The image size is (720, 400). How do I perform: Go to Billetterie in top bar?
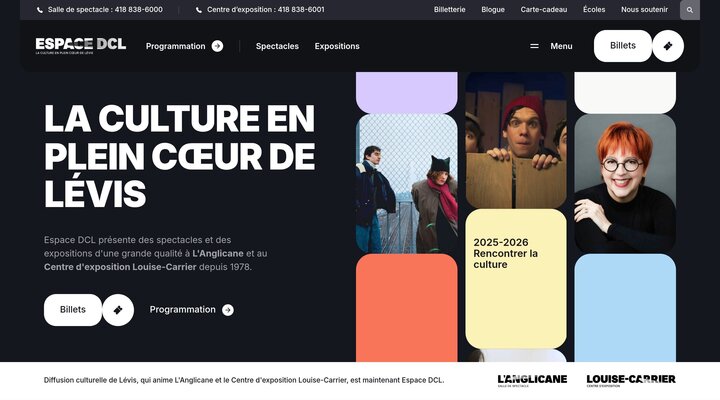[x=450, y=9]
